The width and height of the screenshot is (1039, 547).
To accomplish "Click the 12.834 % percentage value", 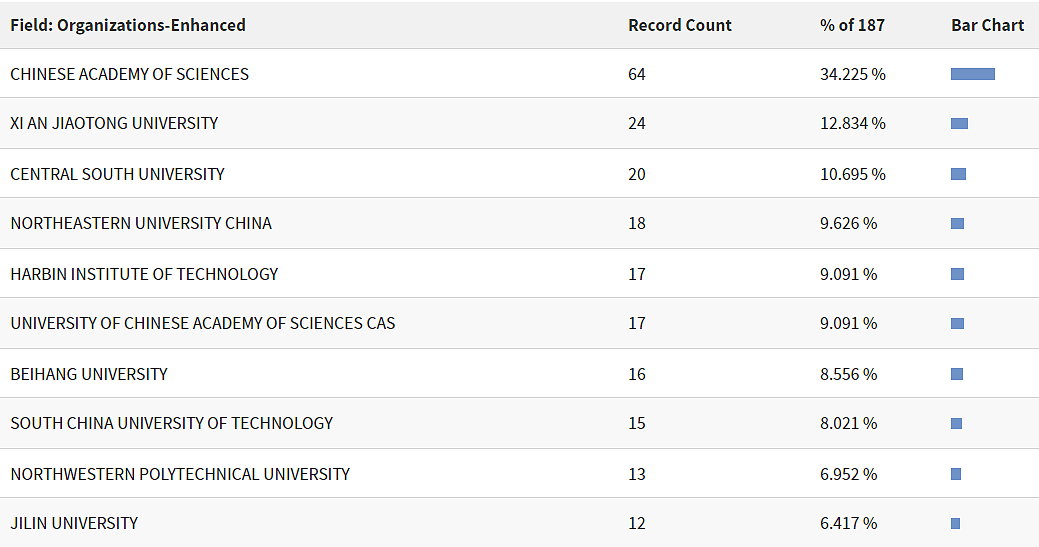I will (852, 123).
